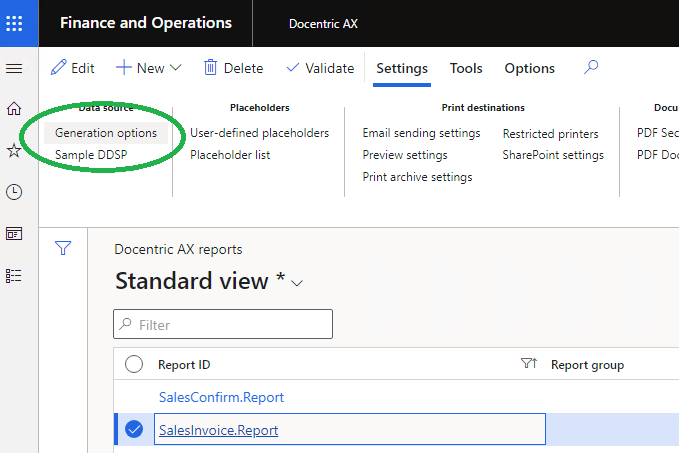Open Placeholder list

click(x=230, y=155)
